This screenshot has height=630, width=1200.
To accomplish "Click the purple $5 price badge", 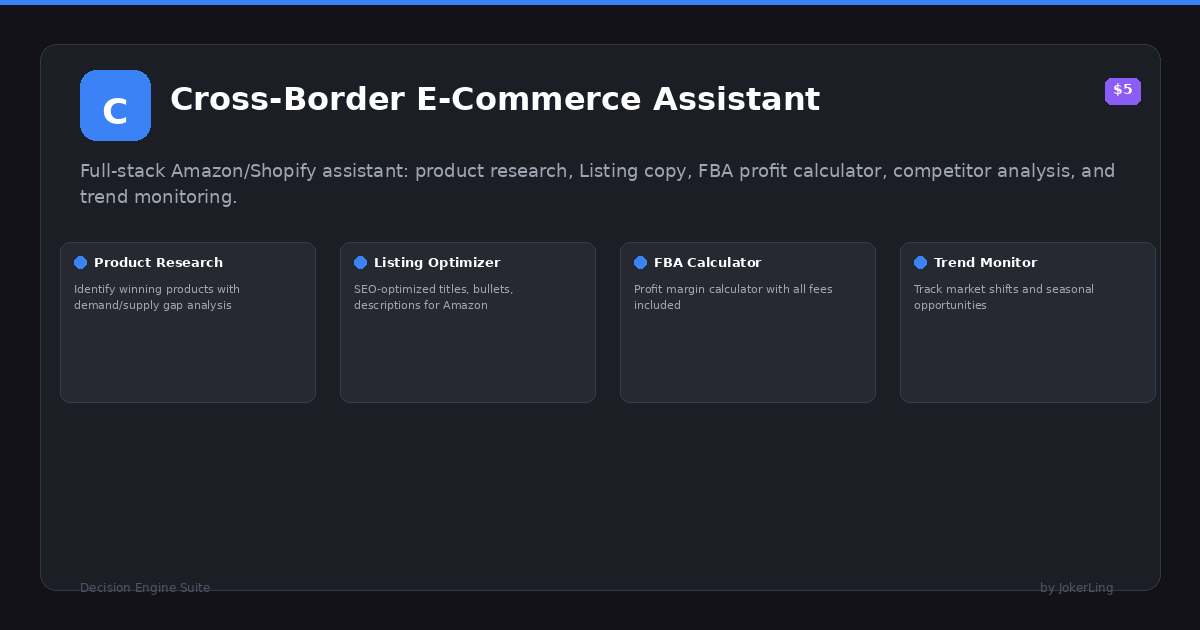I will (1123, 91).
